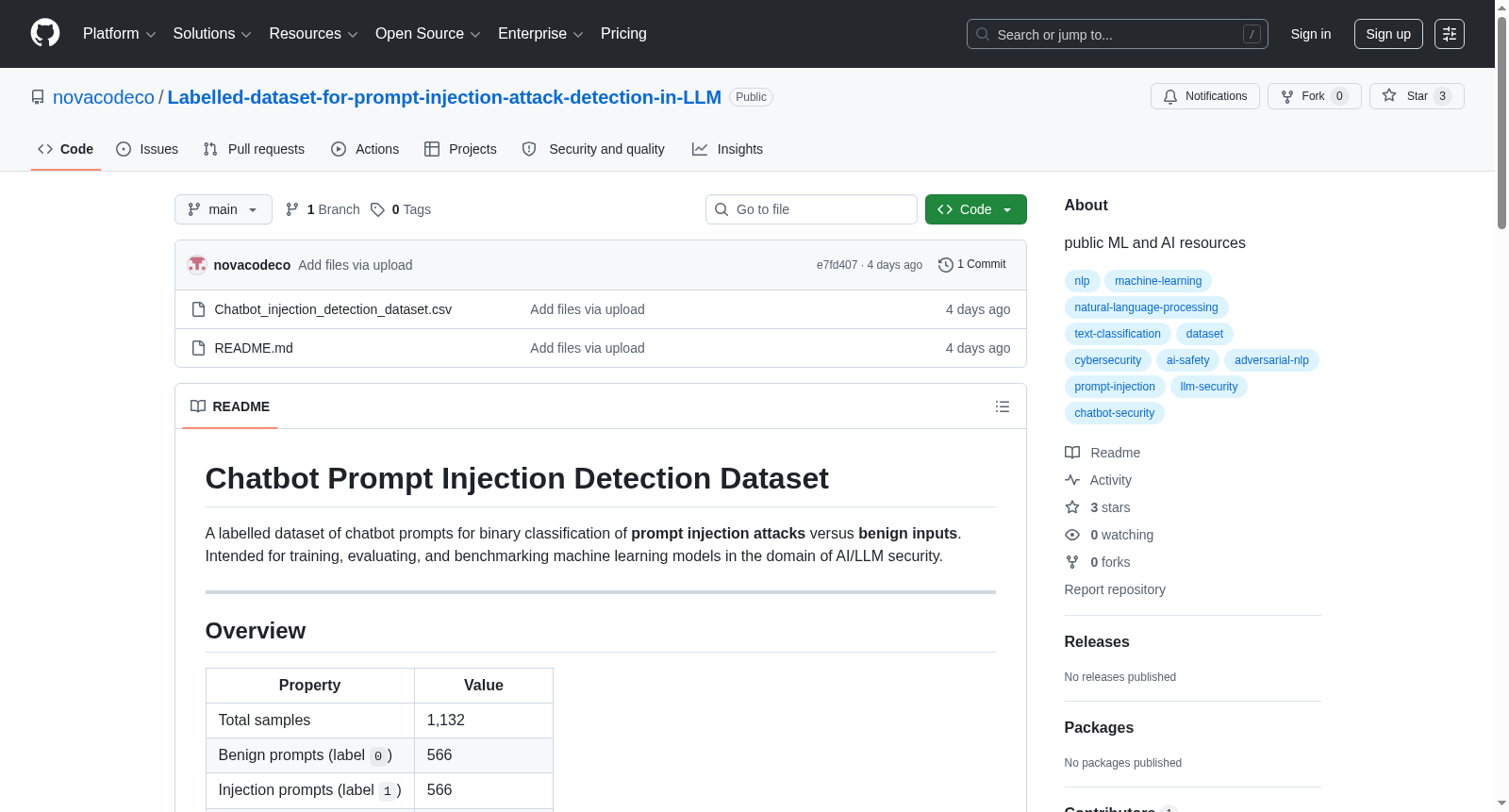Click the bell icon in Notifications button
The width and height of the screenshot is (1509, 812).
[1170, 96]
